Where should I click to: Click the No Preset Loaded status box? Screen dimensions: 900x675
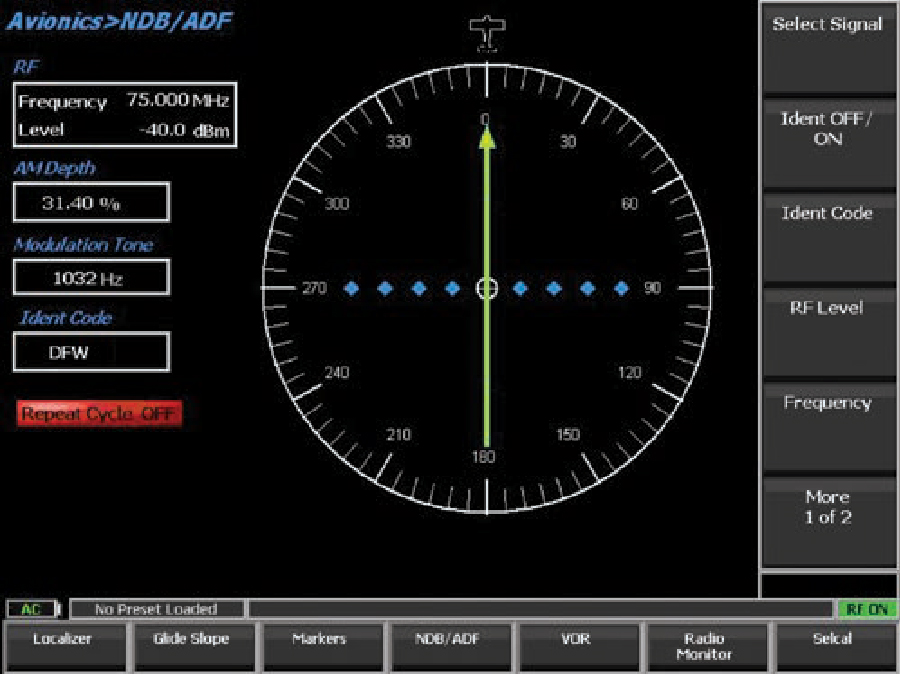(156, 608)
